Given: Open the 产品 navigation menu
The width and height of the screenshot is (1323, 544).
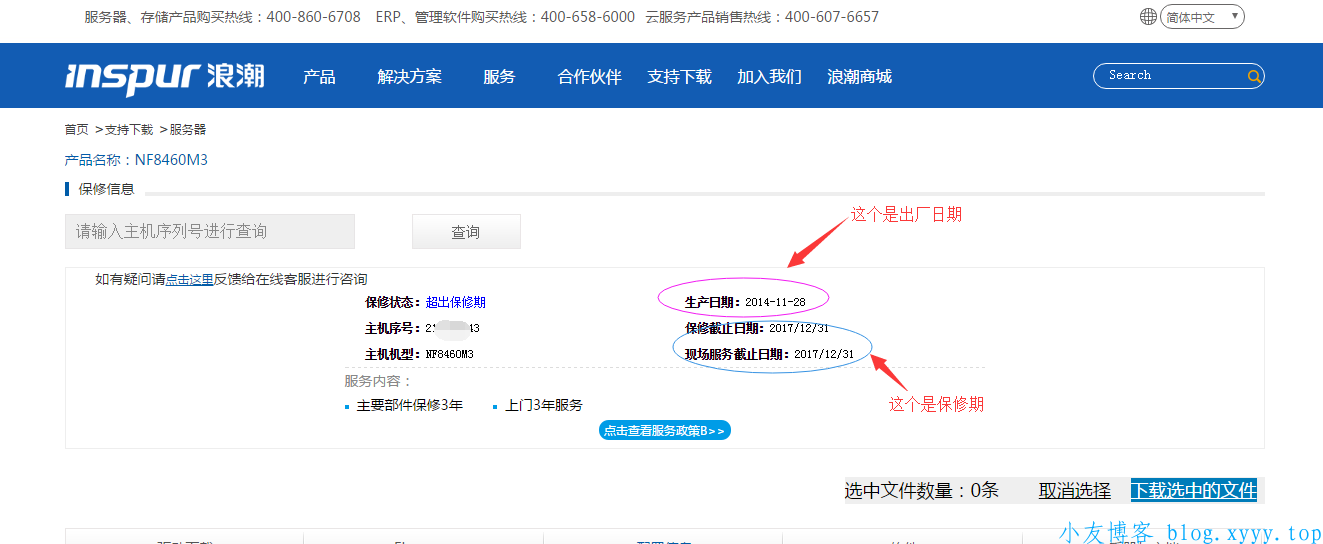Looking at the screenshot, I should click(319, 77).
